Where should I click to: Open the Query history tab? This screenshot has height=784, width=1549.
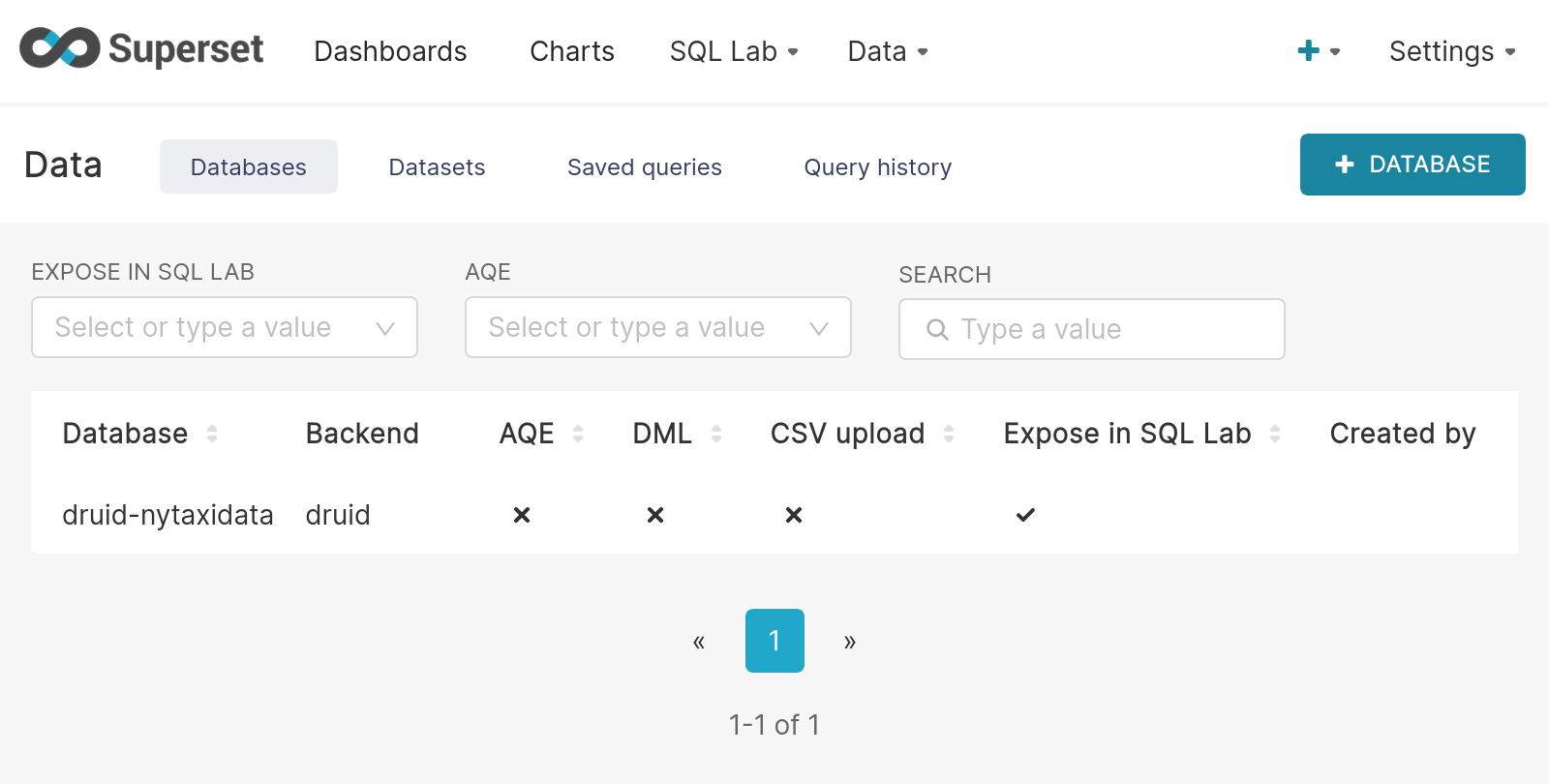pyautogui.click(x=876, y=166)
